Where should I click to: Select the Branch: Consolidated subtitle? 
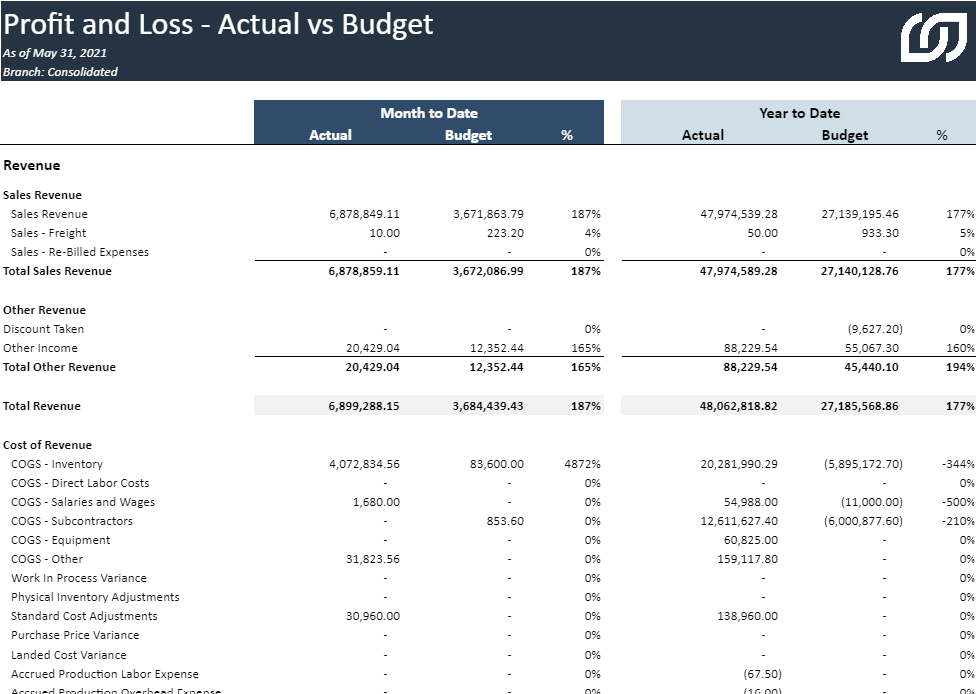click(60, 72)
